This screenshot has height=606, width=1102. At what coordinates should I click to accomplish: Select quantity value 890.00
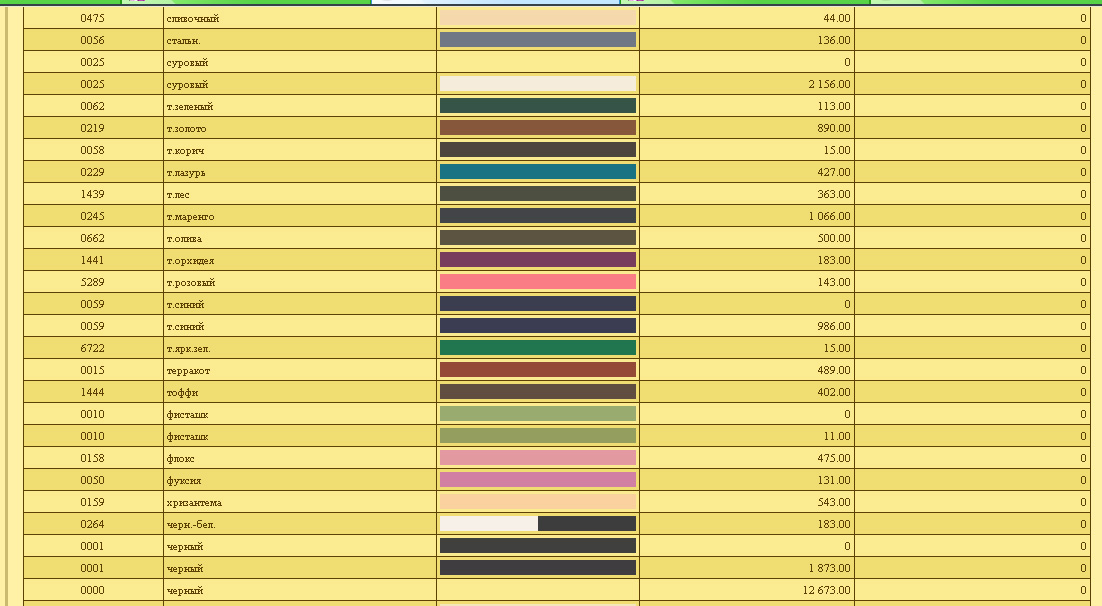click(834, 128)
